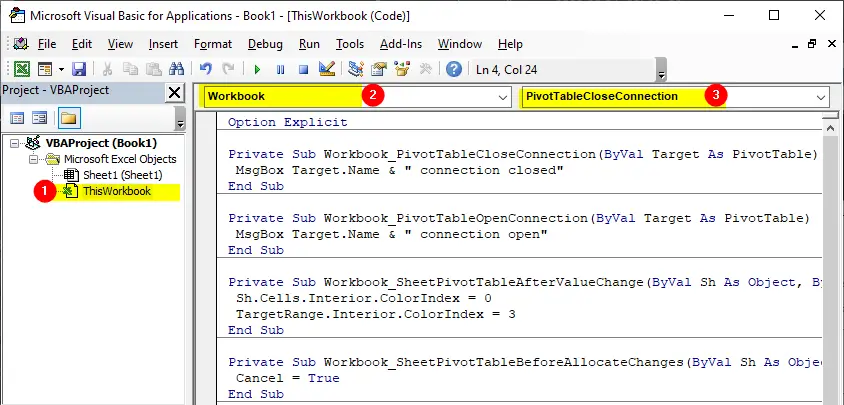Open the View menu
The height and width of the screenshot is (405, 844).
click(x=120, y=44)
